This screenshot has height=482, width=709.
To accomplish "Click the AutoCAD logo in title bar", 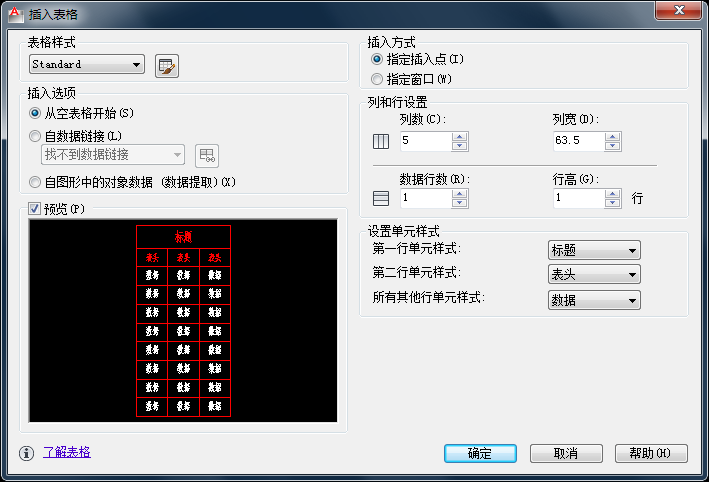I will (15, 14).
